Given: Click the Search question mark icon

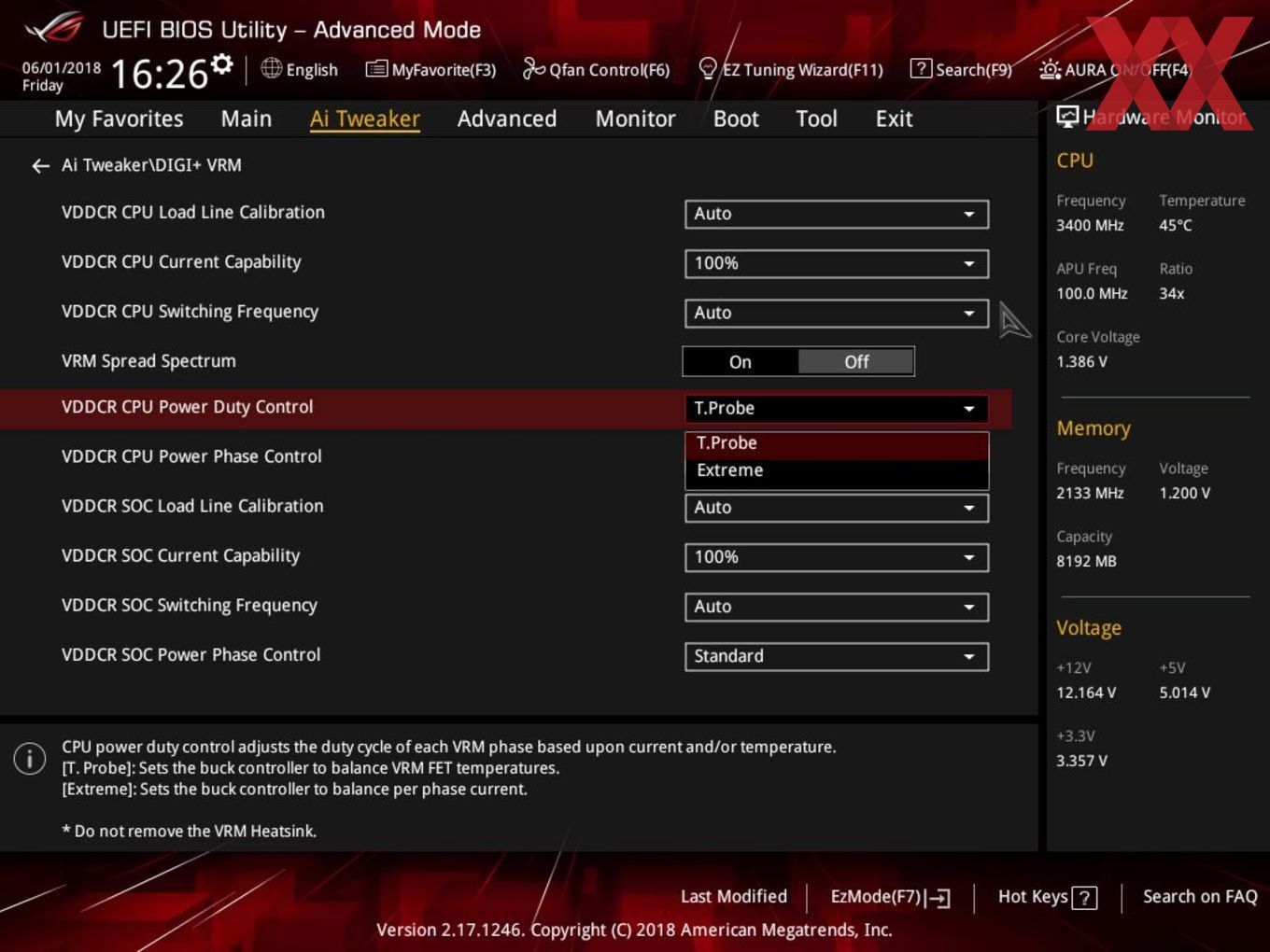Looking at the screenshot, I should pyautogui.click(x=921, y=68).
